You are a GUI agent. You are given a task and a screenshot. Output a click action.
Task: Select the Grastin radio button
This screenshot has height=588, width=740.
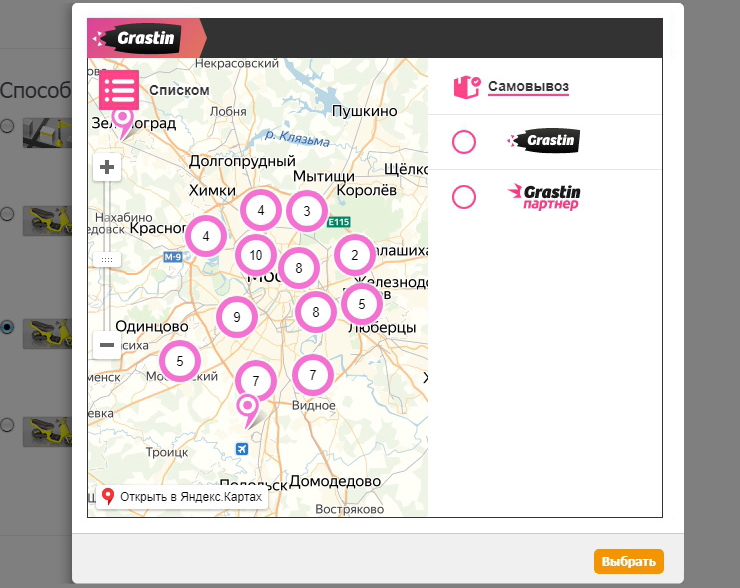pyautogui.click(x=464, y=142)
